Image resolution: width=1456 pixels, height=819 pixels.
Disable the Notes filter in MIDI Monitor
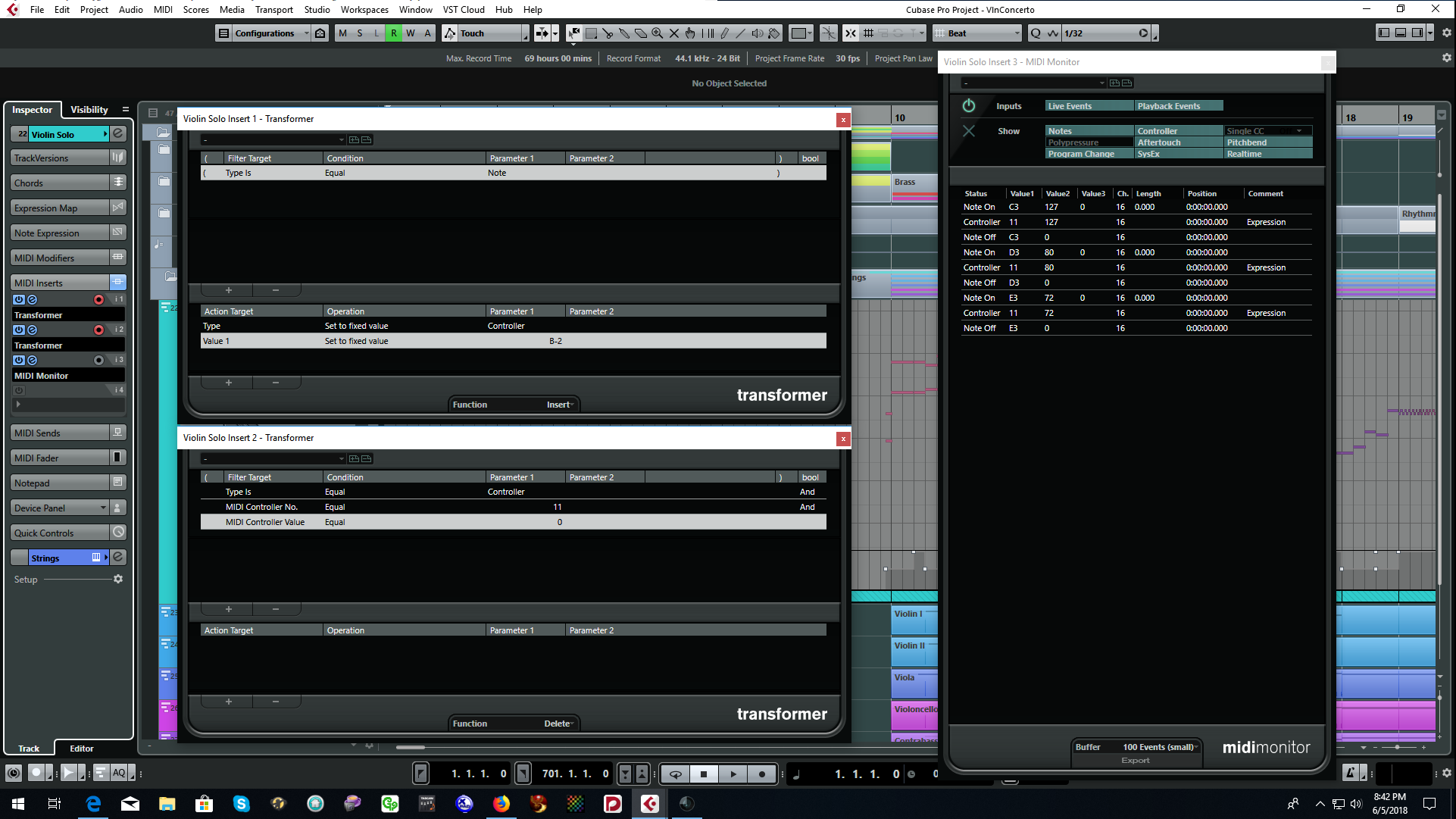tap(1089, 130)
